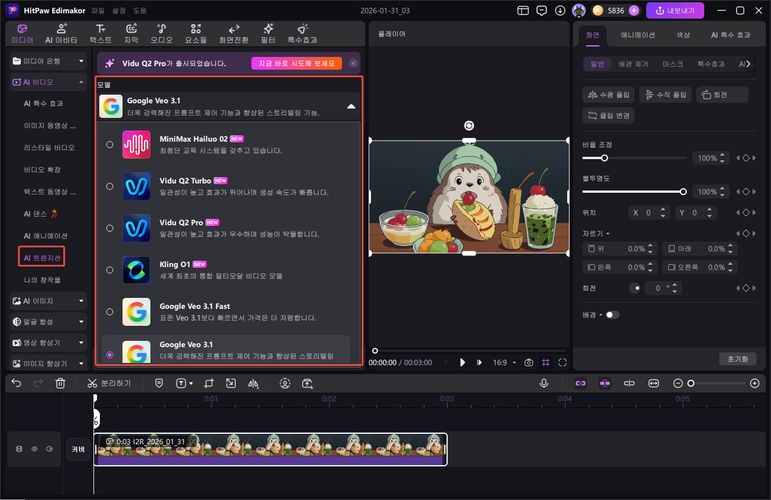Click the 수직 플립 vertical flip button

(665, 94)
